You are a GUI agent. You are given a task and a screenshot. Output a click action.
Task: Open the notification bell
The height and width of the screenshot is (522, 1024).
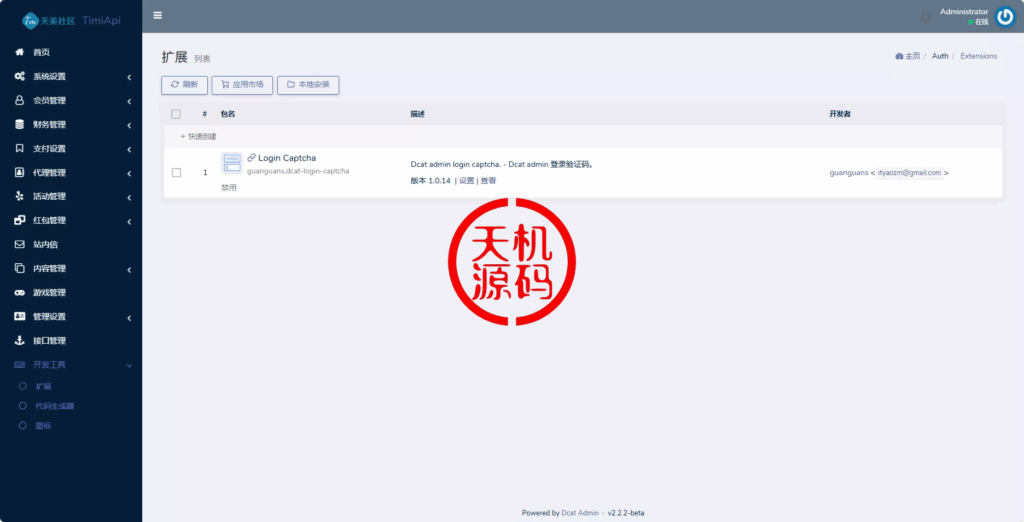point(925,16)
